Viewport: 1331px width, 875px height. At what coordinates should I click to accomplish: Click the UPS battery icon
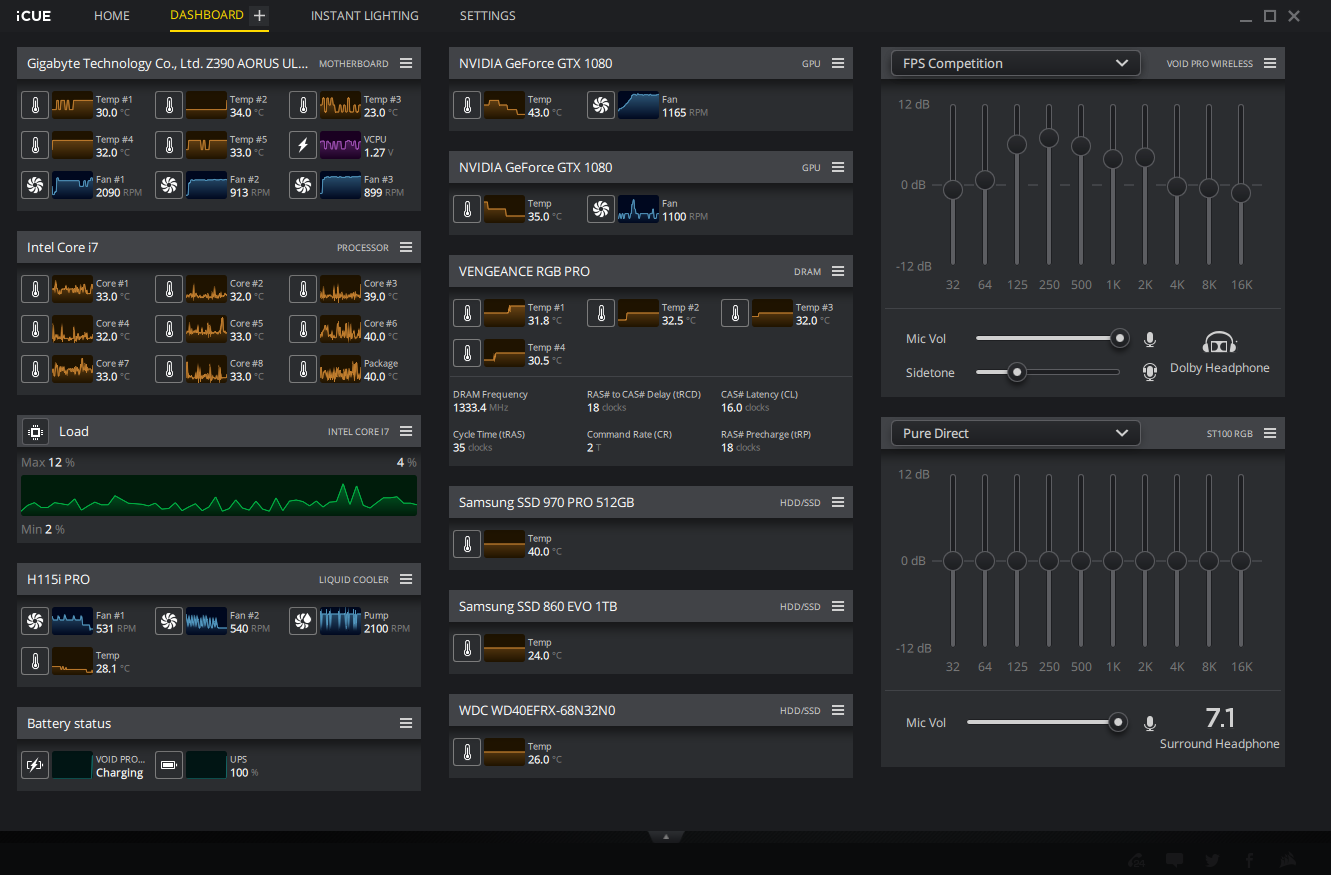(169, 765)
